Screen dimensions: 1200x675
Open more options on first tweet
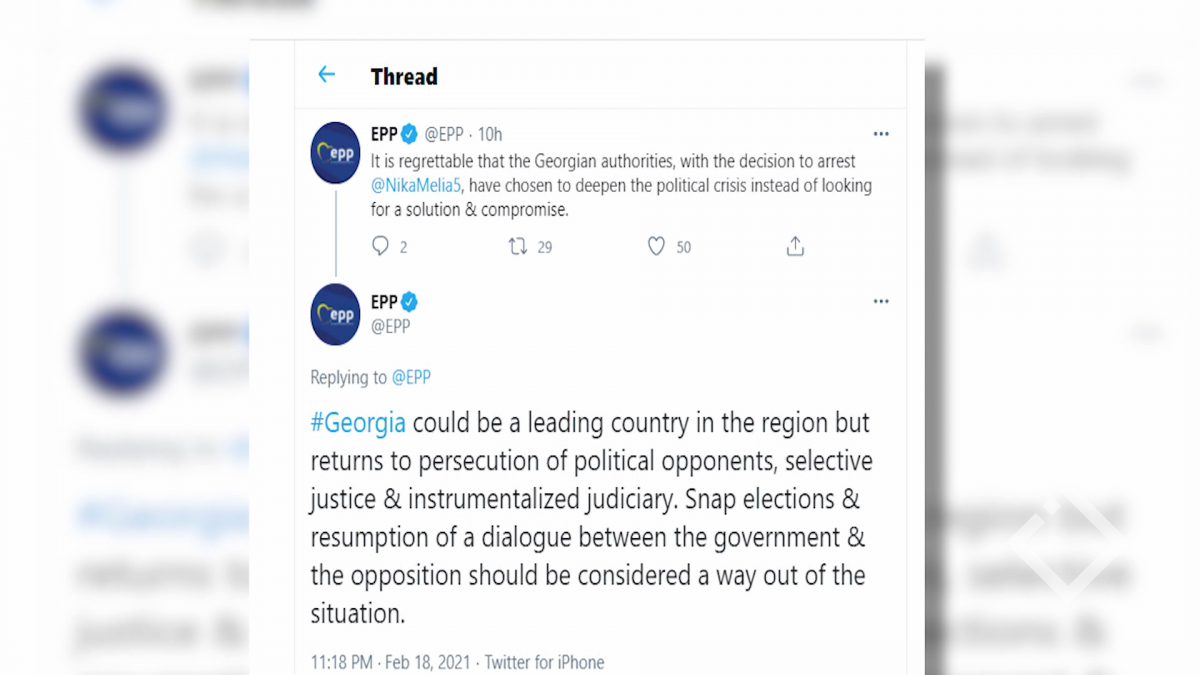pos(881,134)
